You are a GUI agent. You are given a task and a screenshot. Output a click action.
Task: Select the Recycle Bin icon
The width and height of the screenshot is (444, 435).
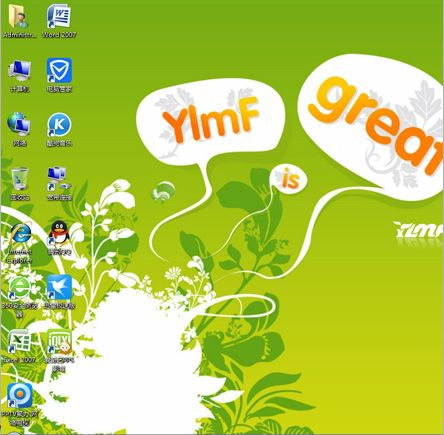20,179
